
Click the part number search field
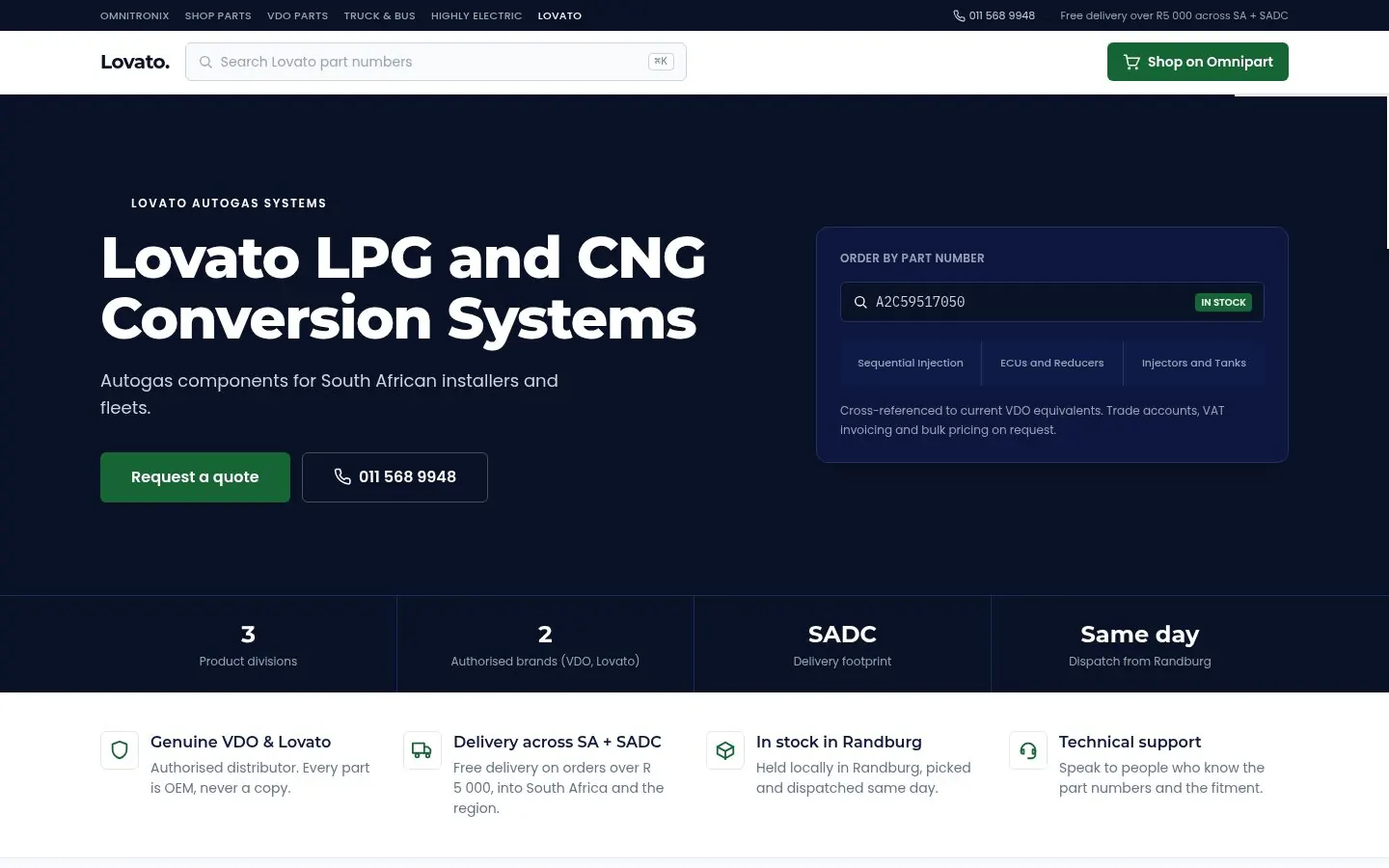pyautogui.click(x=1052, y=302)
